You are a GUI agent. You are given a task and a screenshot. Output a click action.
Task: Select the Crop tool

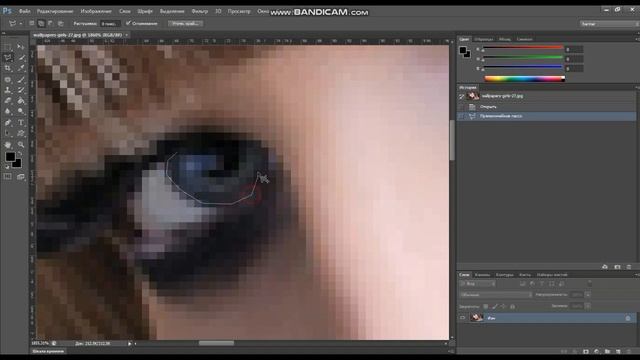click(x=7, y=68)
